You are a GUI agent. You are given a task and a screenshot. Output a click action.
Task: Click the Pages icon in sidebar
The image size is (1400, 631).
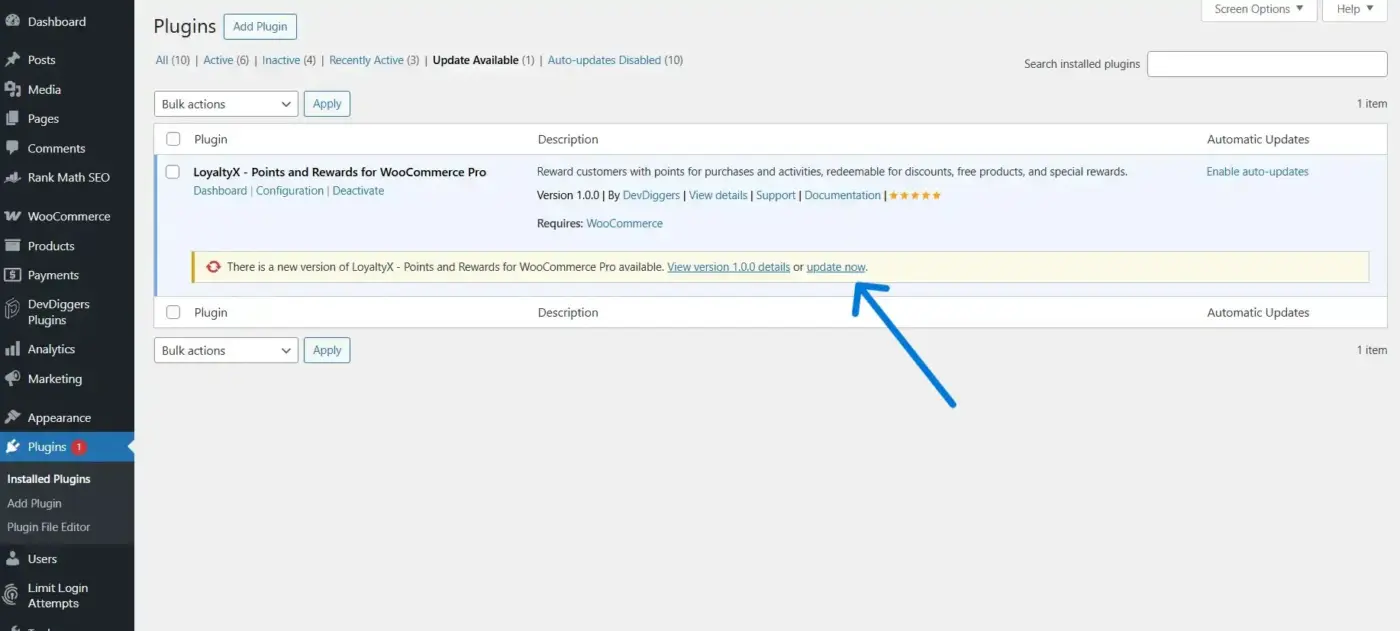point(12,118)
